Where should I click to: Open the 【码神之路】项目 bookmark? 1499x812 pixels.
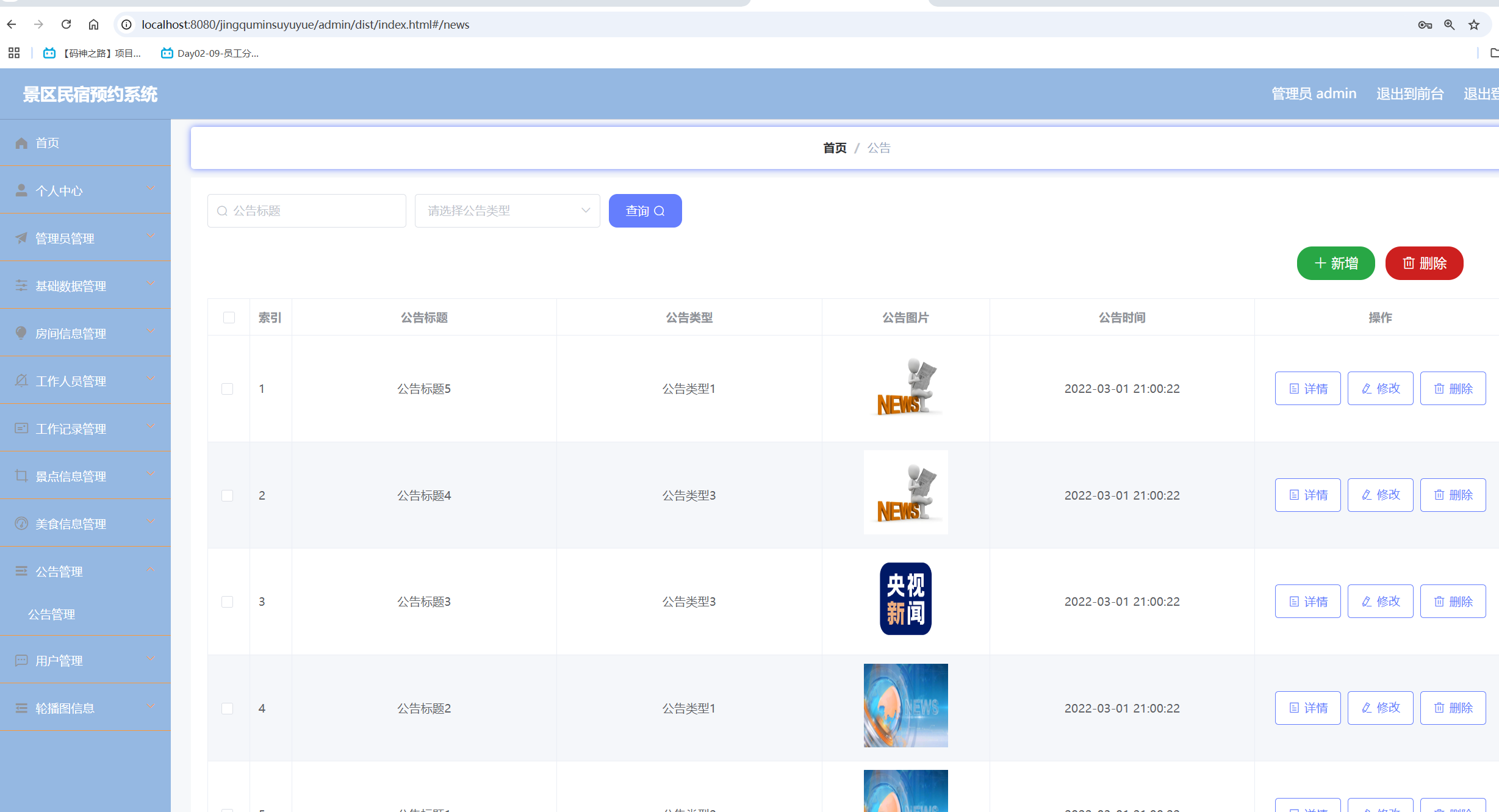click(92, 53)
